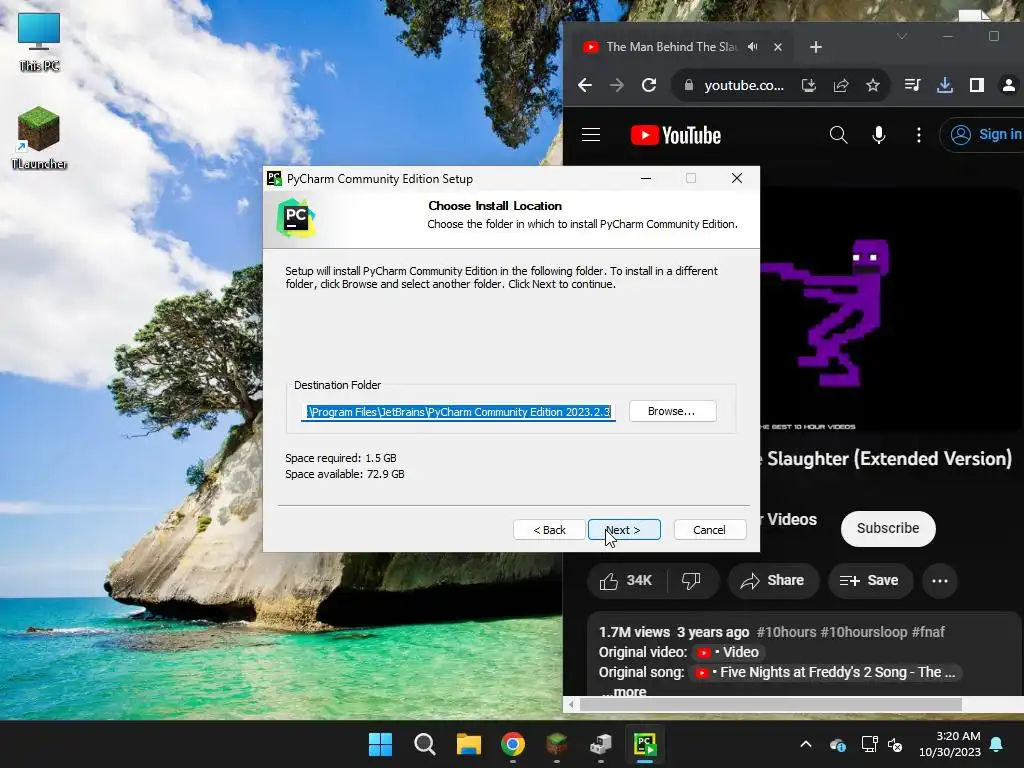Screen dimensions: 1024x768
Task: Close the YouTube tab in Chrome
Action: (x=778, y=47)
